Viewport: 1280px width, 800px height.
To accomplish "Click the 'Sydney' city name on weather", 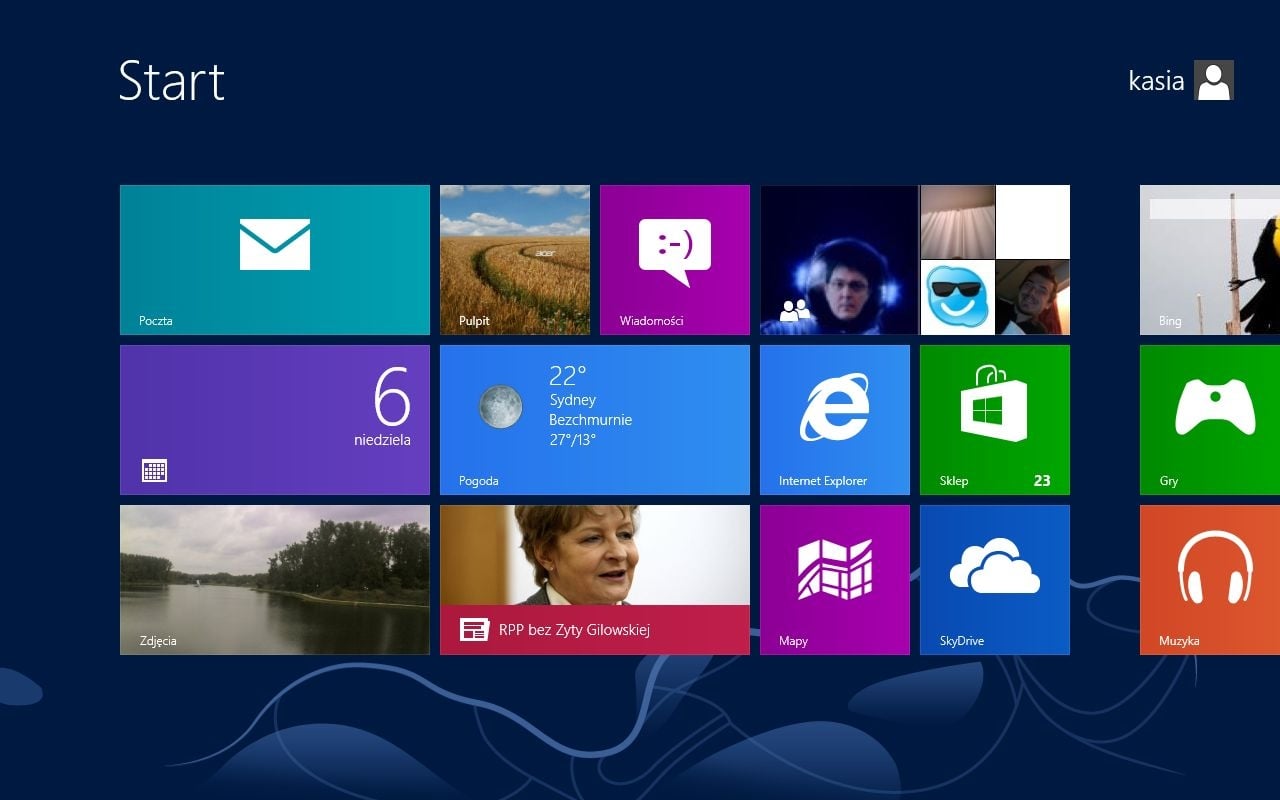I will [572, 400].
